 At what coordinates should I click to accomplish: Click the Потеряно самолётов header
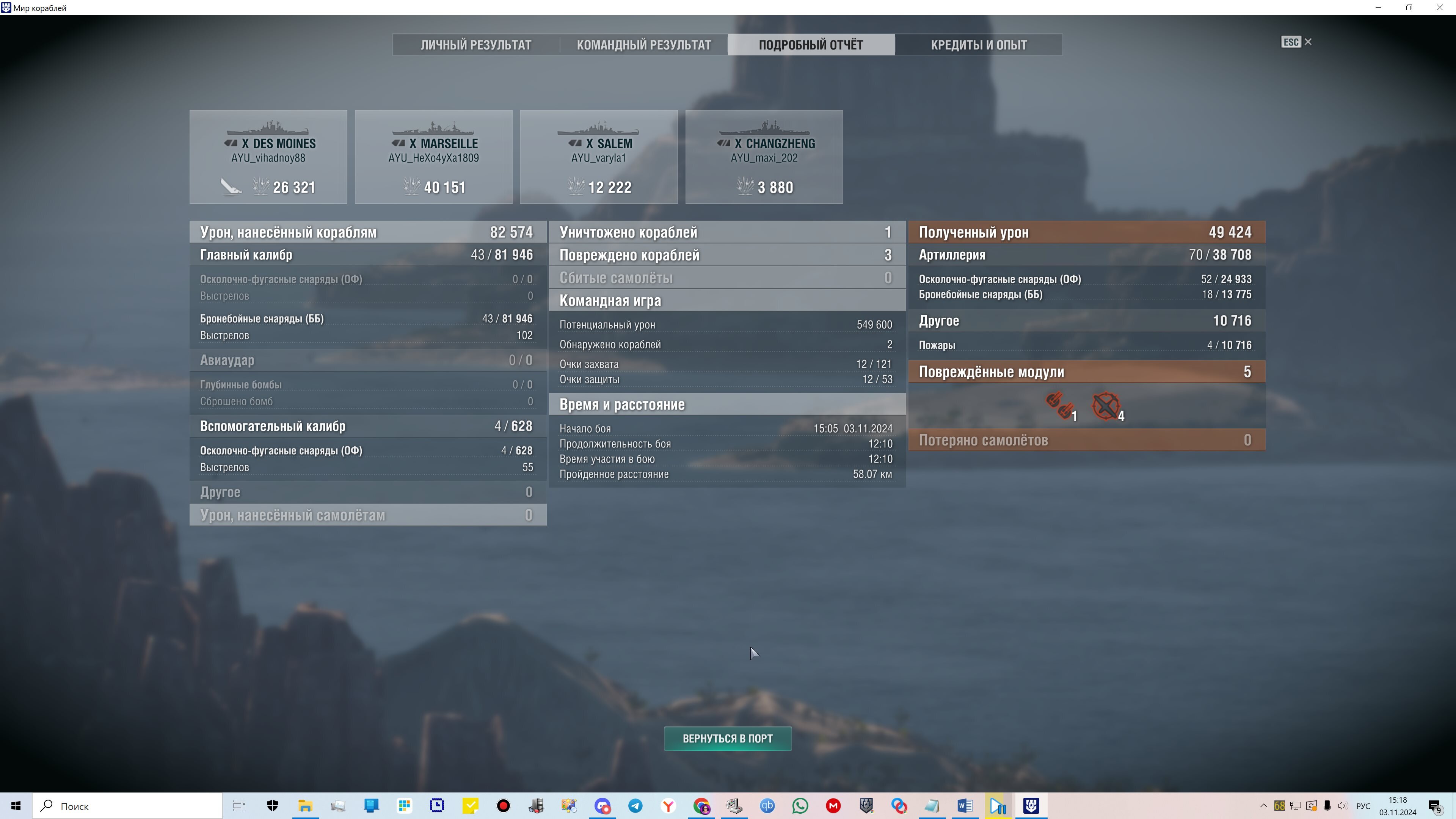1086,440
